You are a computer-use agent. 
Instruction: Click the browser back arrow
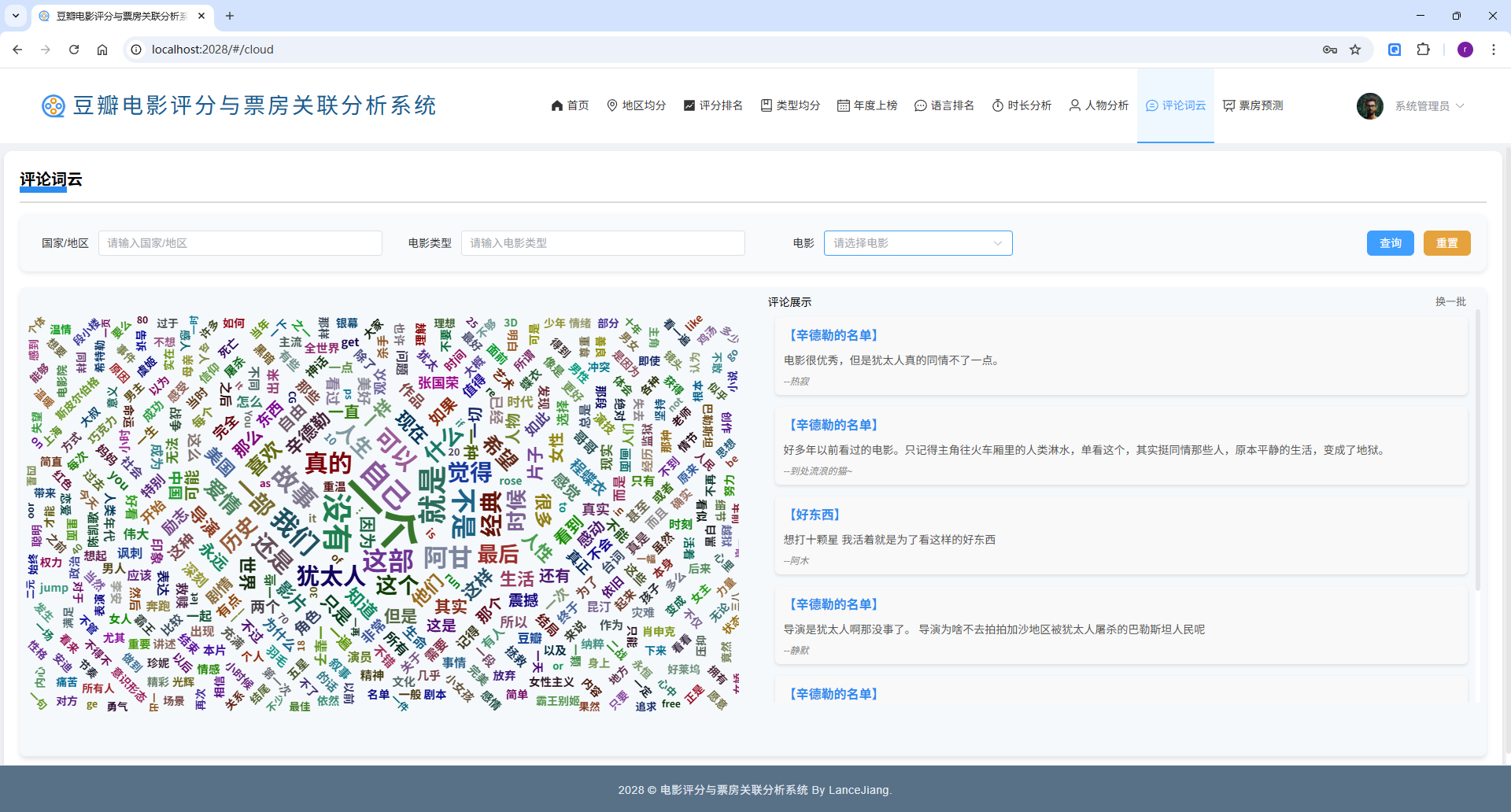(17, 50)
